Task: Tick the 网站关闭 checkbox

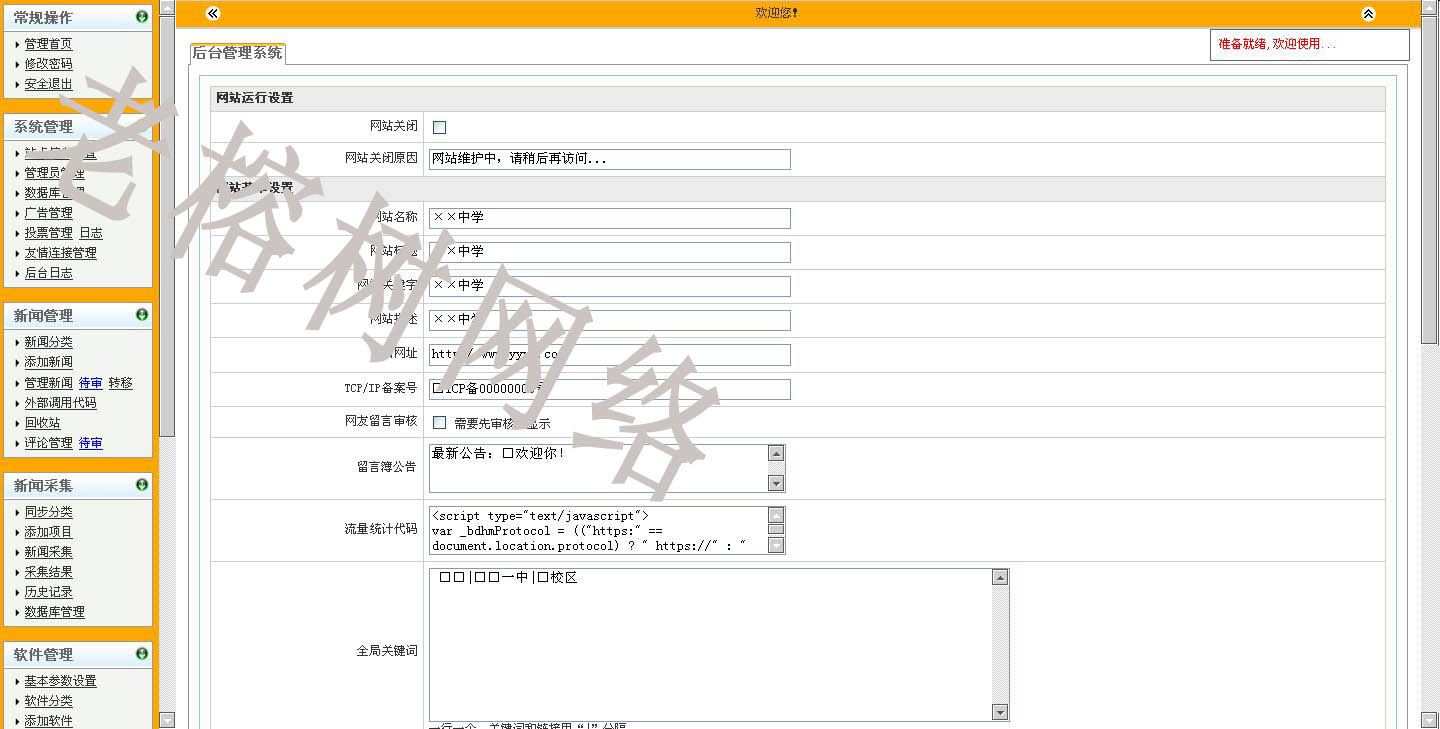Action: click(439, 127)
